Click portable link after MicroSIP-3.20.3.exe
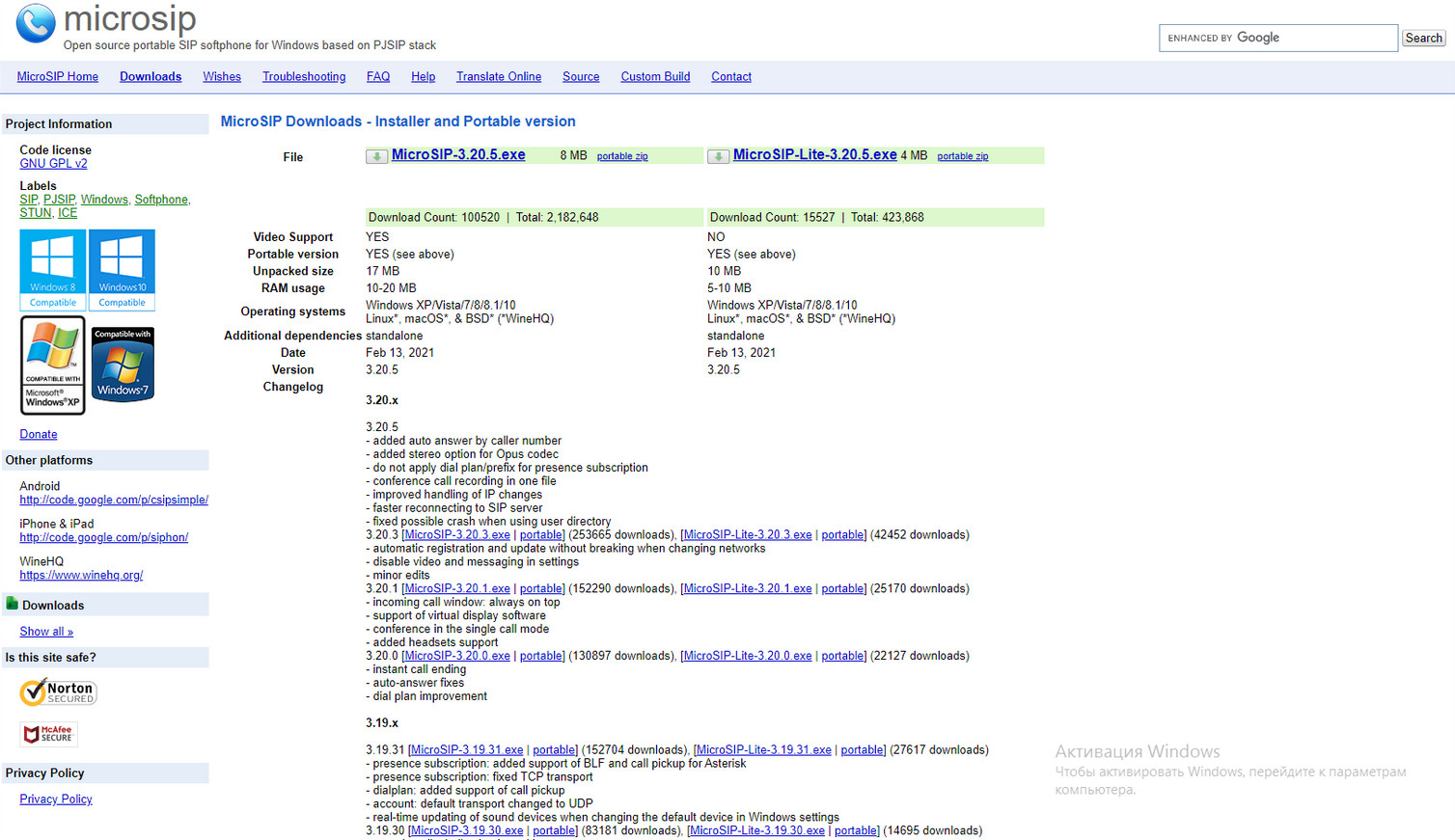This screenshot has width=1455, height=840. coord(541,535)
